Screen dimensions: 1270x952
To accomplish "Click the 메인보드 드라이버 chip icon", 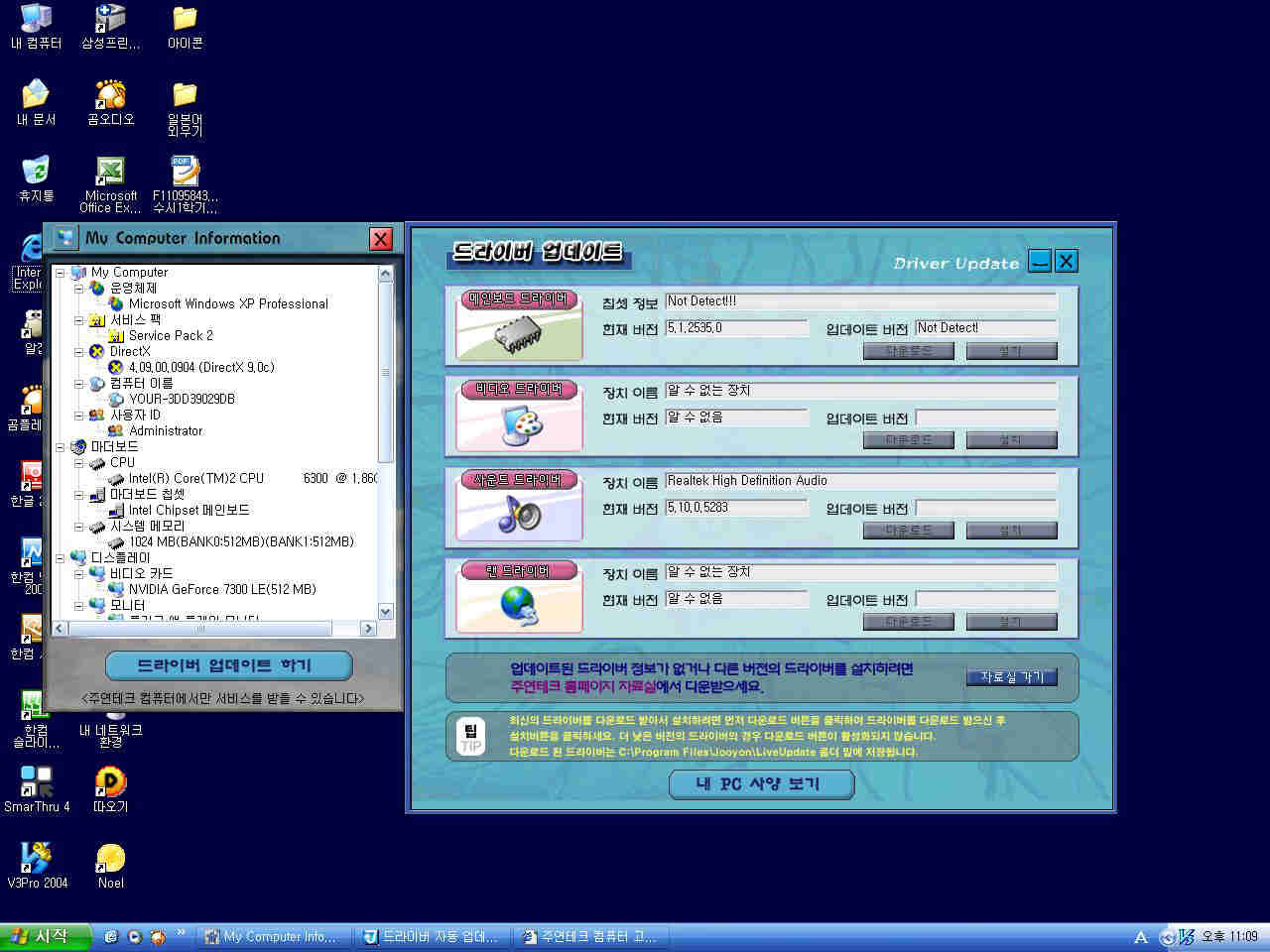I will point(516,336).
